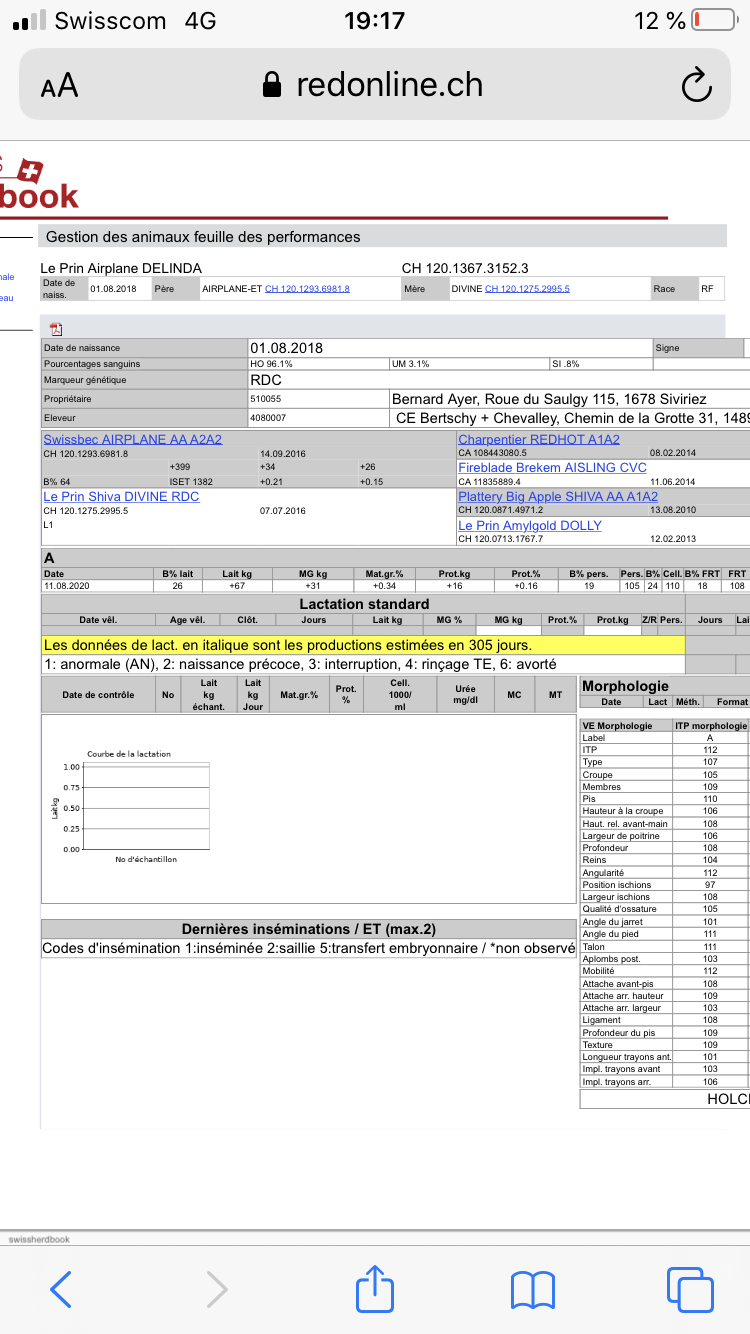The width and height of the screenshot is (750, 1334).
Task: Open Charpentier REDHOT A1A2 link
Action: 538,439
